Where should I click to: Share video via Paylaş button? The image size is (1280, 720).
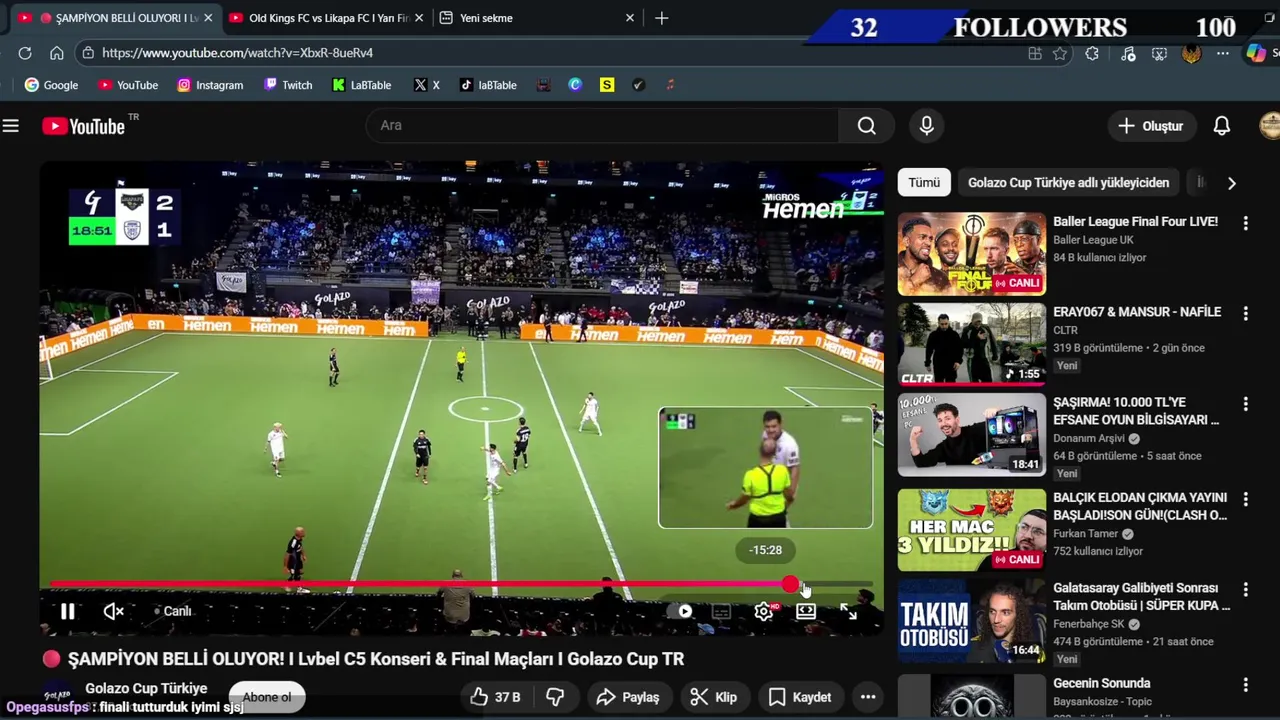tap(628, 697)
